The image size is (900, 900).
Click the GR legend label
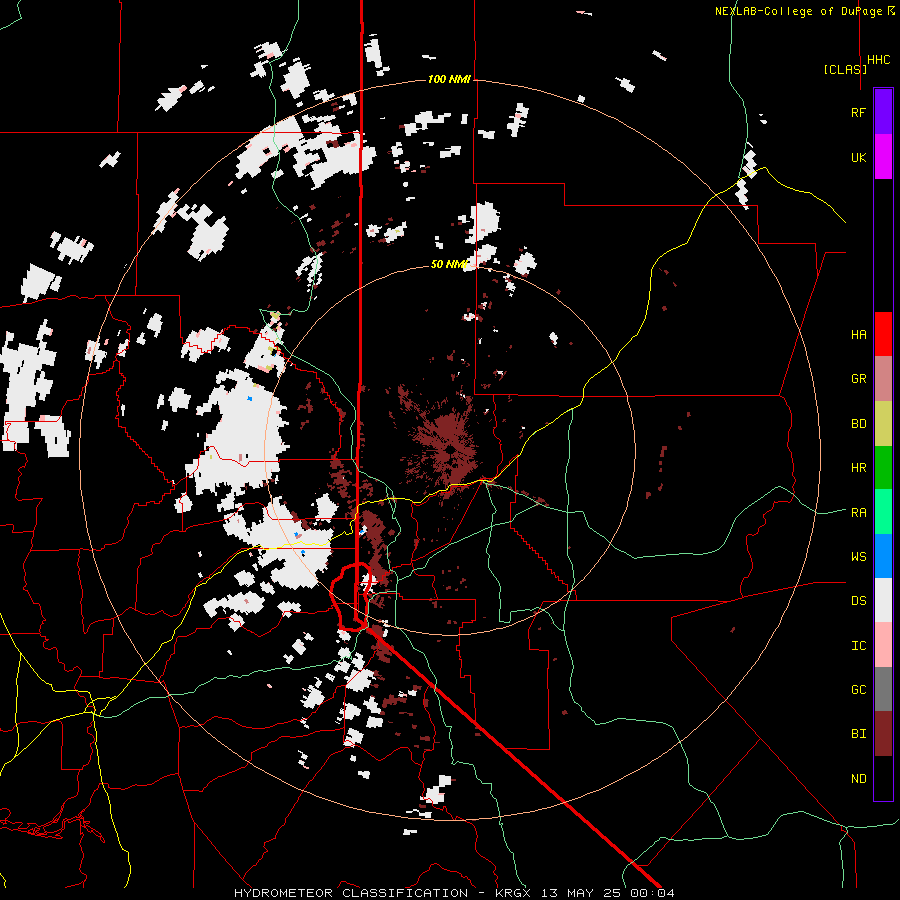(x=858, y=379)
